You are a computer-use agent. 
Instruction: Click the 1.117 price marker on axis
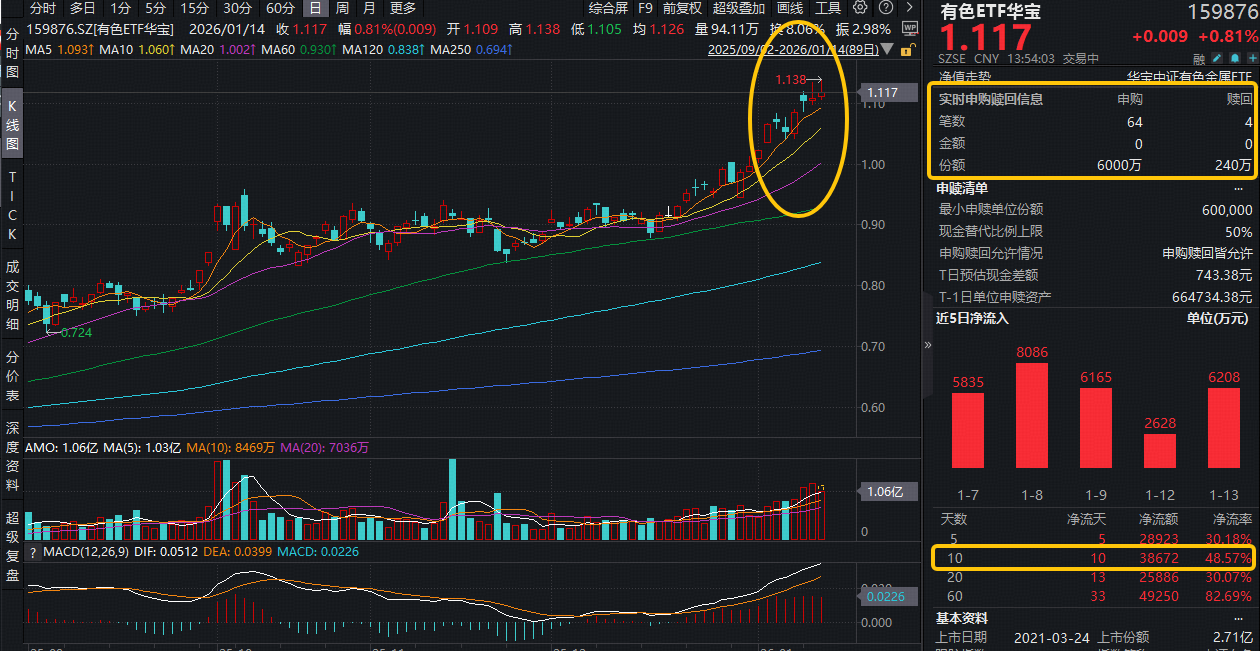pyautogui.click(x=881, y=93)
